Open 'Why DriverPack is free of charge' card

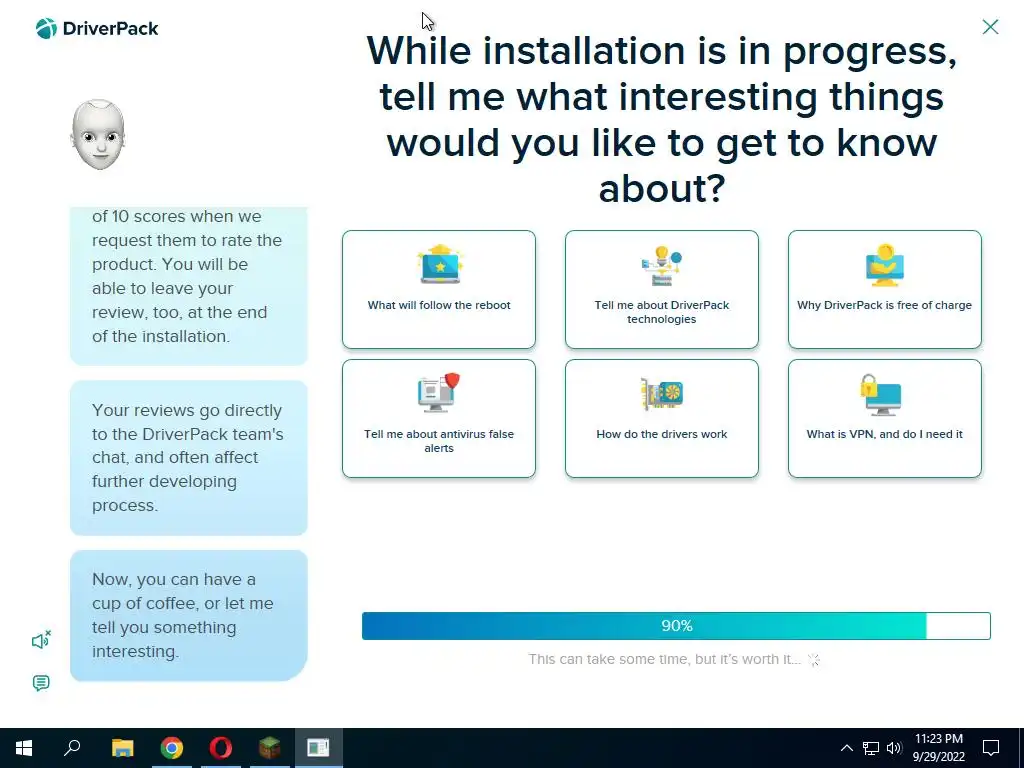(884, 289)
